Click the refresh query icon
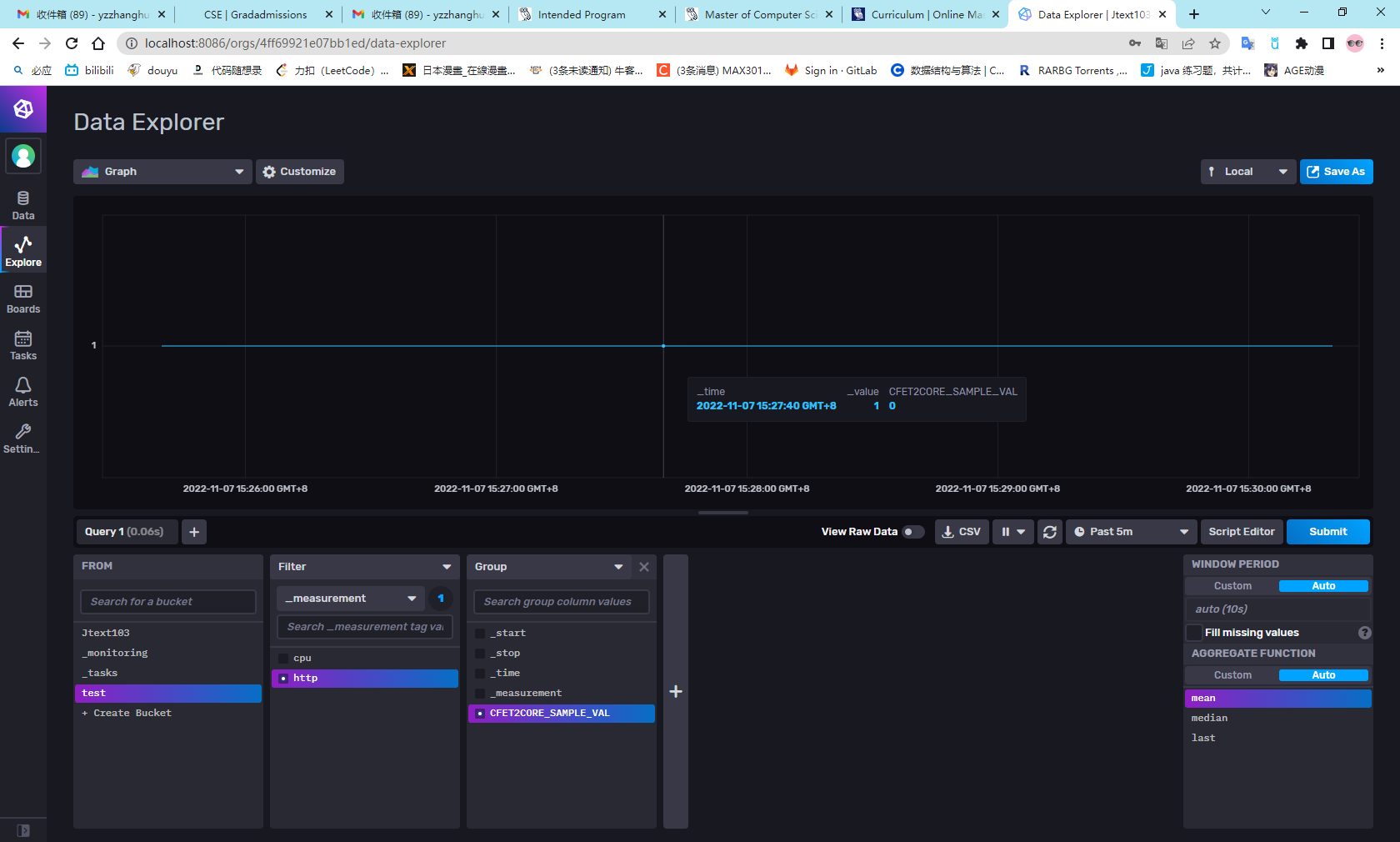This screenshot has height=842, width=1400. (x=1050, y=532)
